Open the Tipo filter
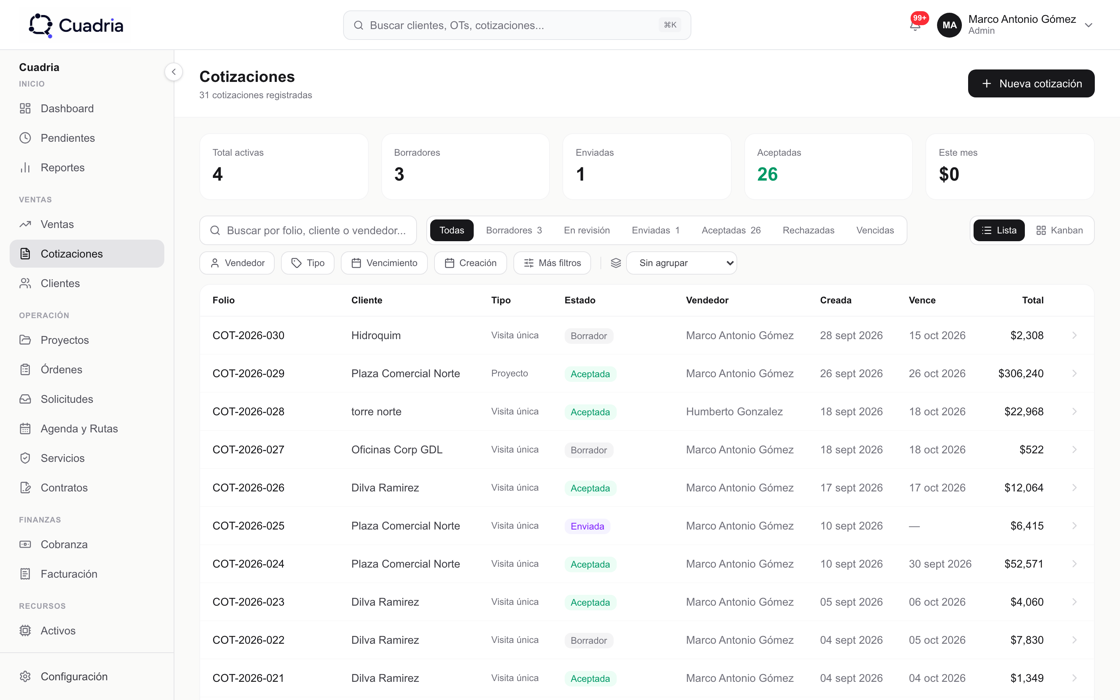 point(308,263)
